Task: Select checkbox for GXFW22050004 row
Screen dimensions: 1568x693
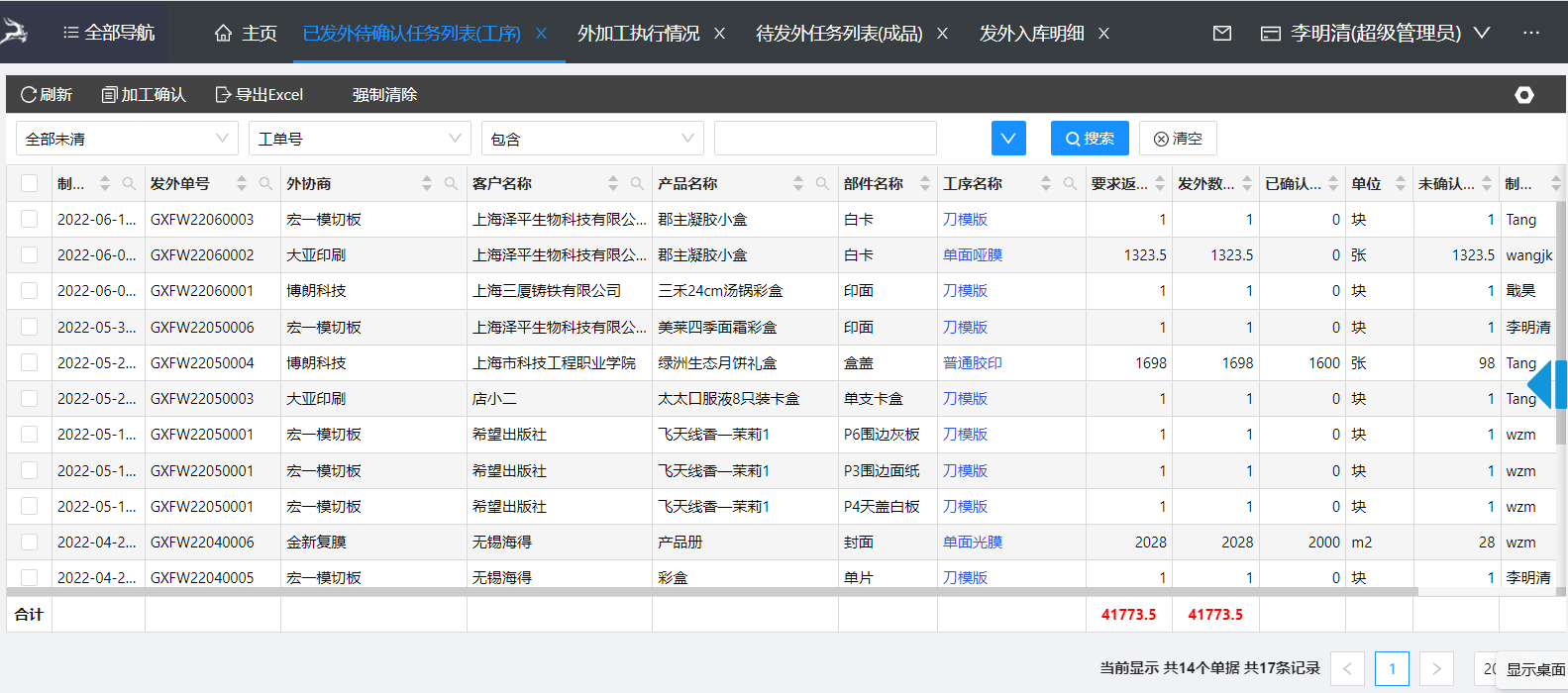Action: tap(29, 363)
